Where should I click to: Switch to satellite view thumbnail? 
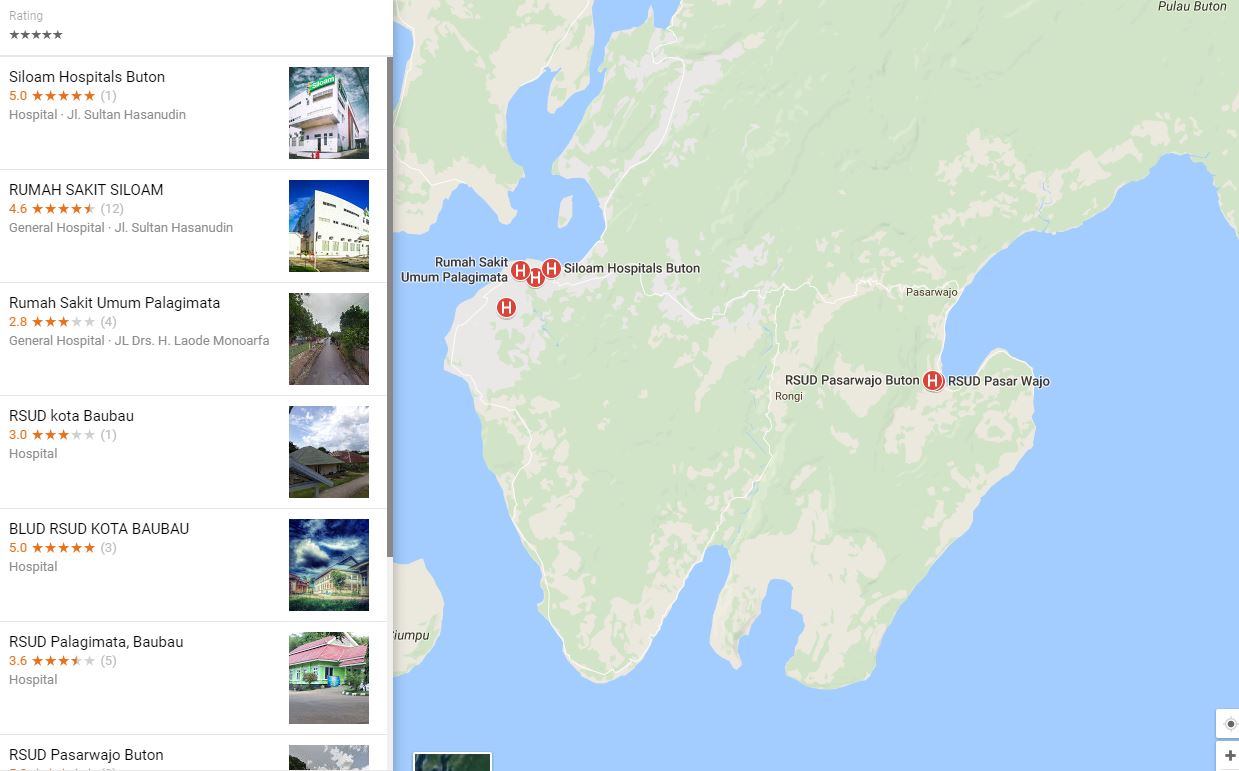453,762
